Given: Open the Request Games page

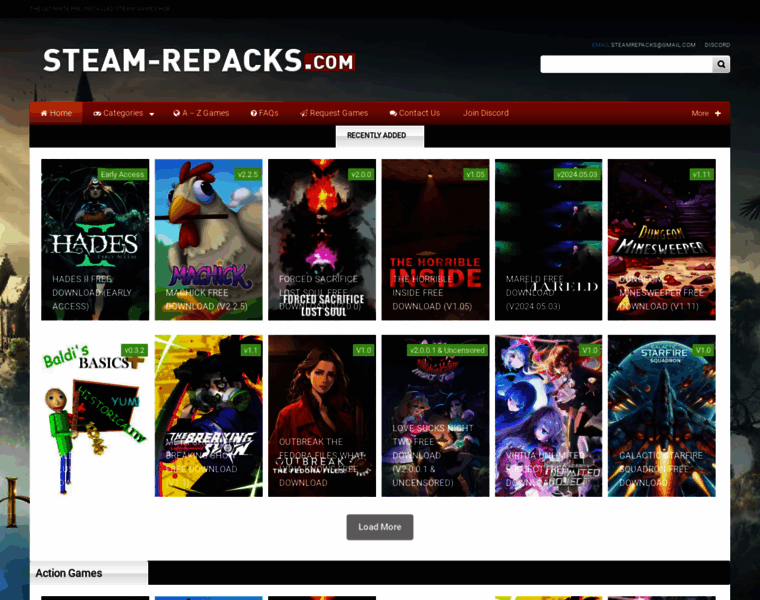Looking at the screenshot, I should tap(334, 113).
